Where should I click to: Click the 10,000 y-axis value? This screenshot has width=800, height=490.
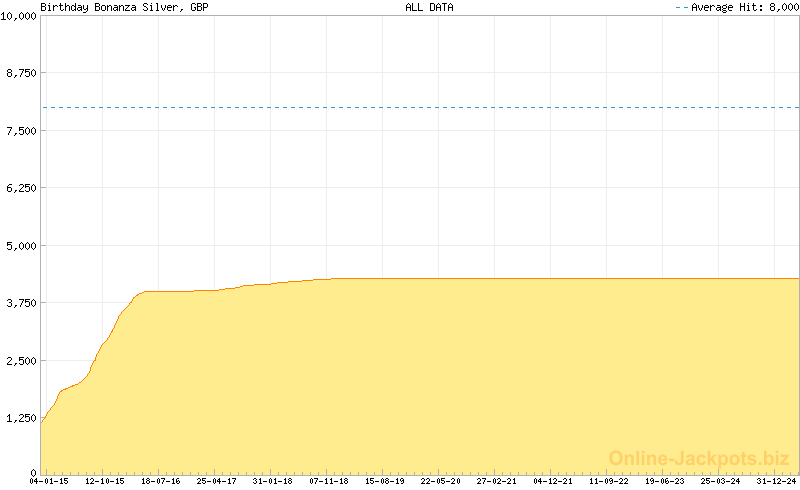[x=18, y=17]
